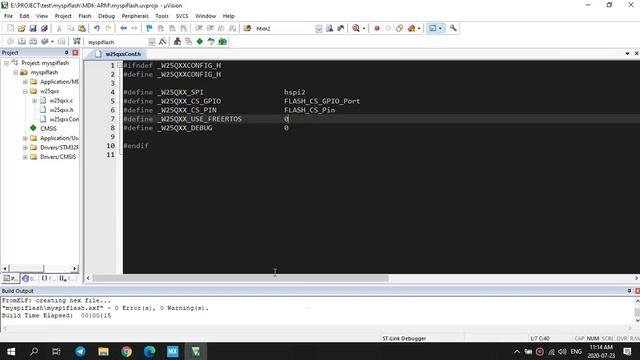Open Configuration with the wrench icon
The image size is (640, 360).
(453, 28)
